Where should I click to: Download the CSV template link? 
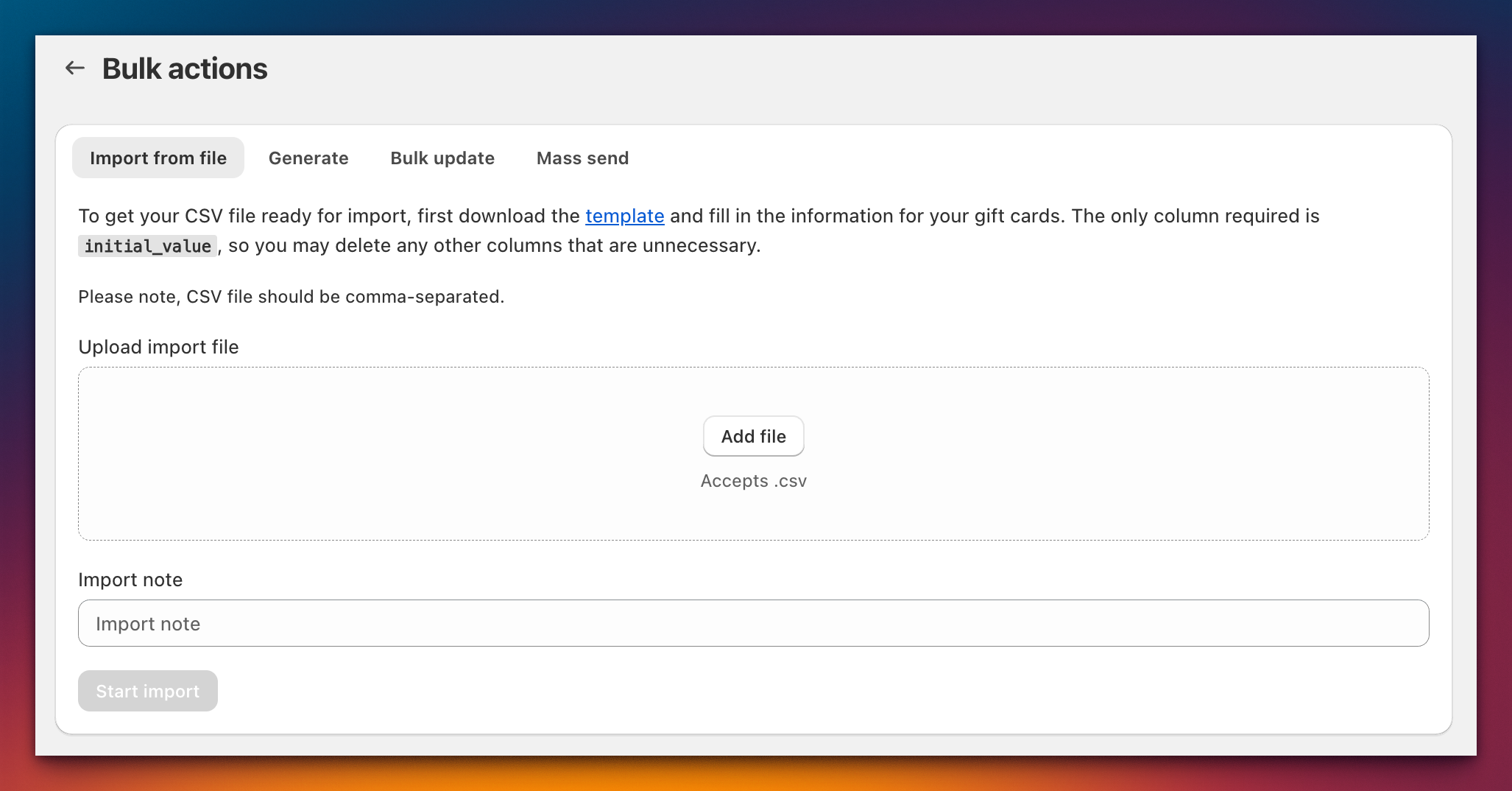point(625,216)
